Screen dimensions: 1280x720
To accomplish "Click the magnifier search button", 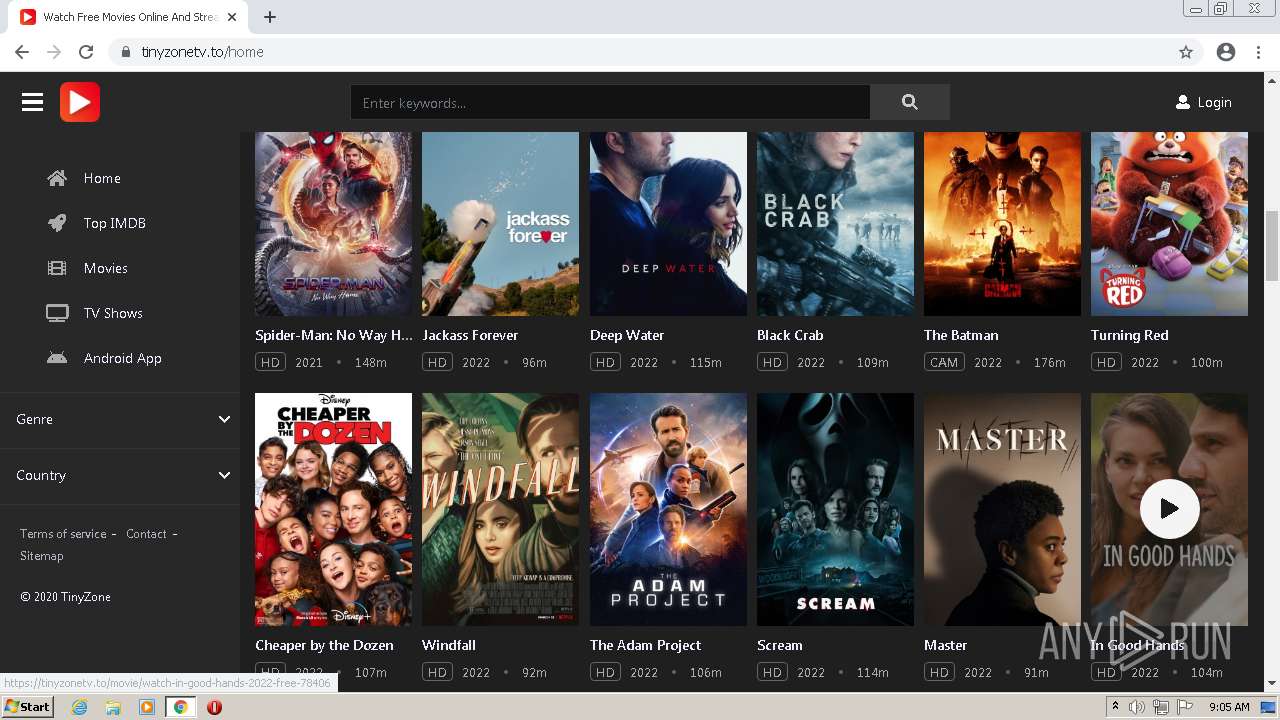I will coord(909,102).
